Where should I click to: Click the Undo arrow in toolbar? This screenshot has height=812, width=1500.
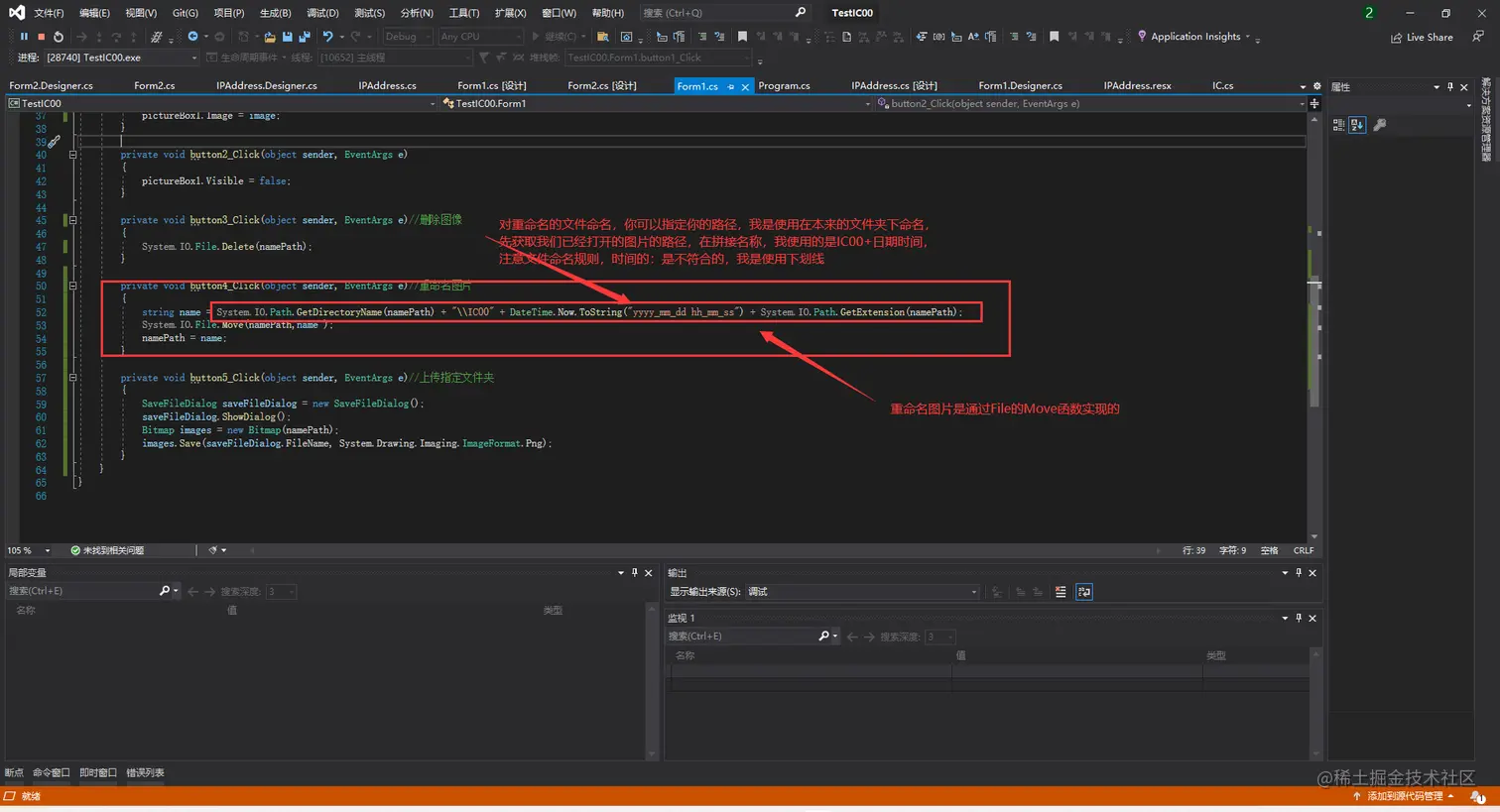click(x=327, y=37)
